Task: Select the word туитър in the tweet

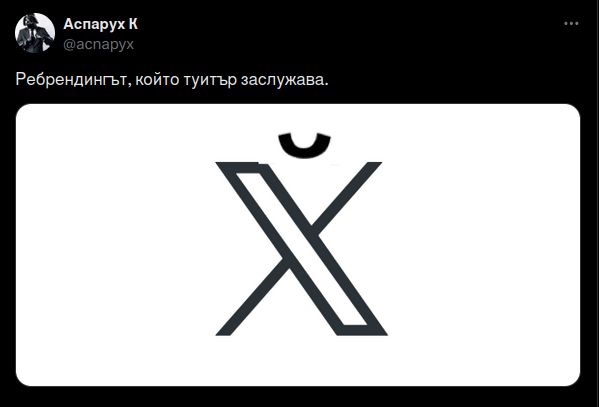Action: (210, 80)
